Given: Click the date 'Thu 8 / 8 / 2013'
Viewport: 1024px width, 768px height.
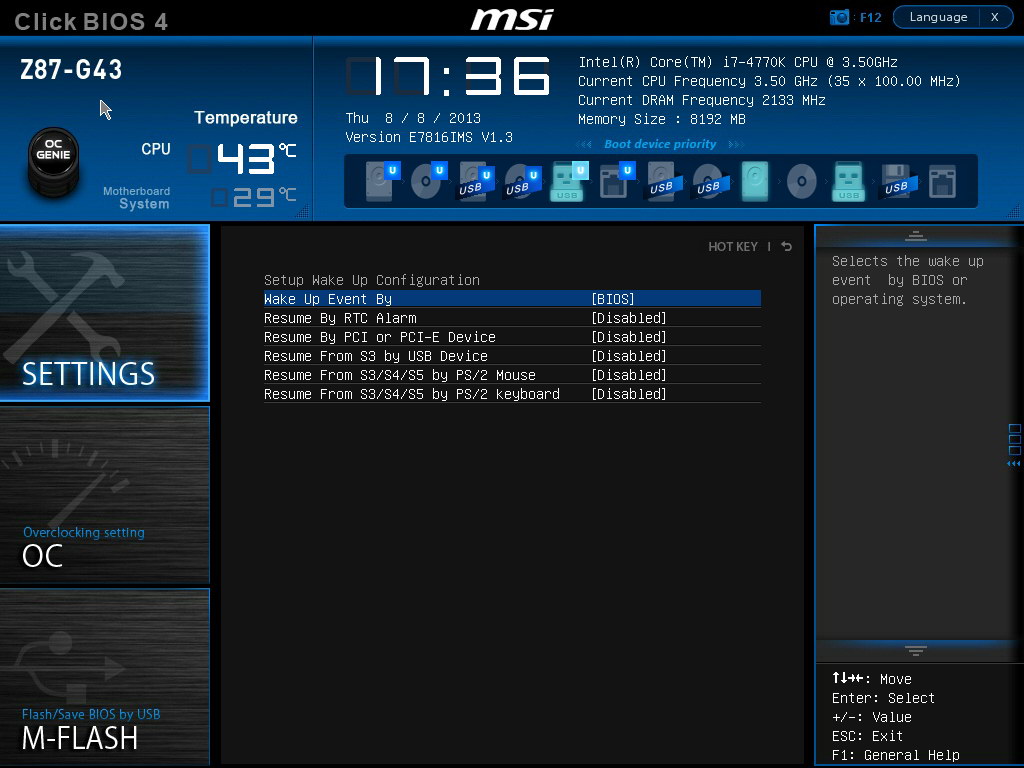Looking at the screenshot, I should (x=413, y=118).
